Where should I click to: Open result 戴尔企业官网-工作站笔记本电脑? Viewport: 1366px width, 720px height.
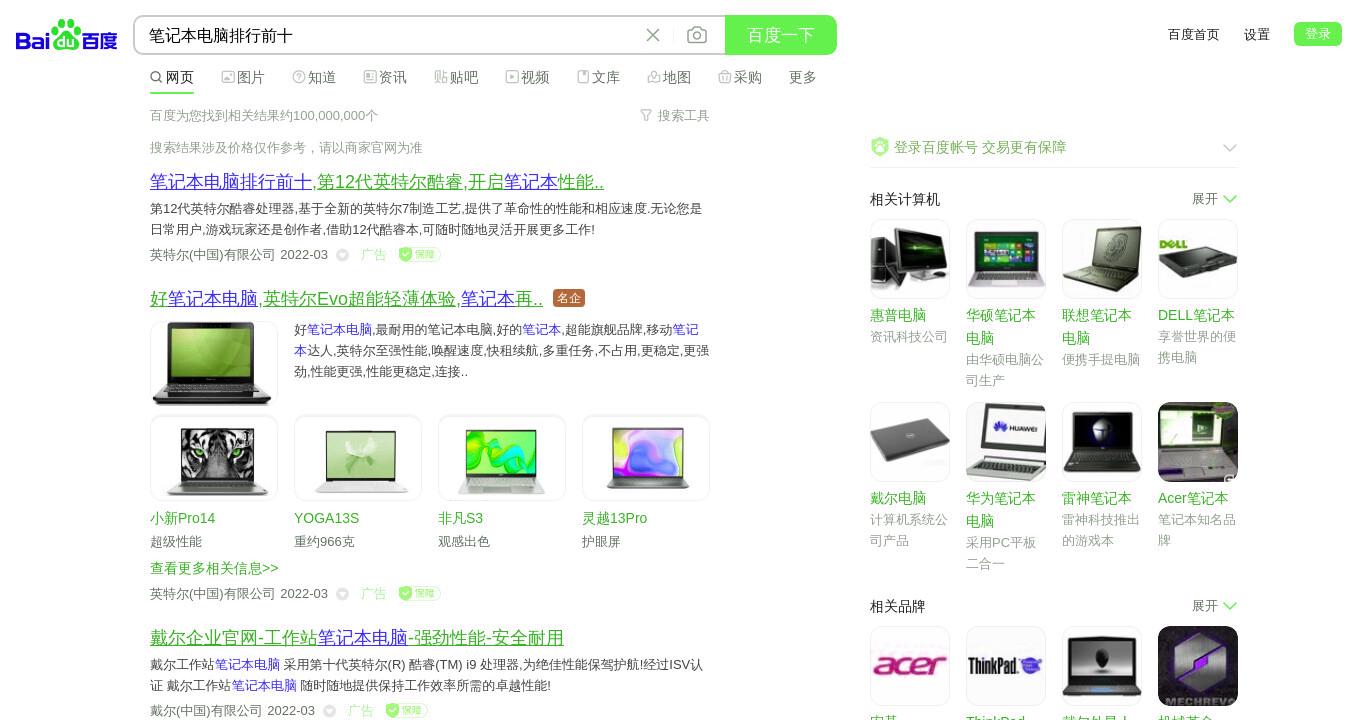coord(357,637)
